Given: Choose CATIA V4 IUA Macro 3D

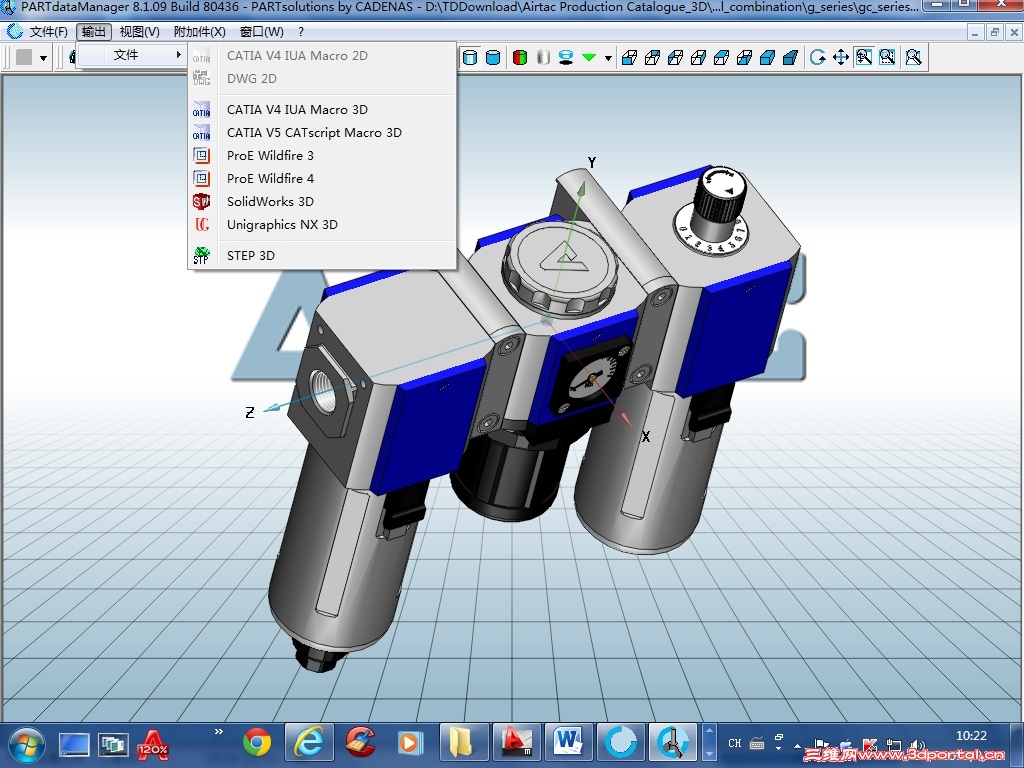Looking at the screenshot, I should [x=323, y=109].
